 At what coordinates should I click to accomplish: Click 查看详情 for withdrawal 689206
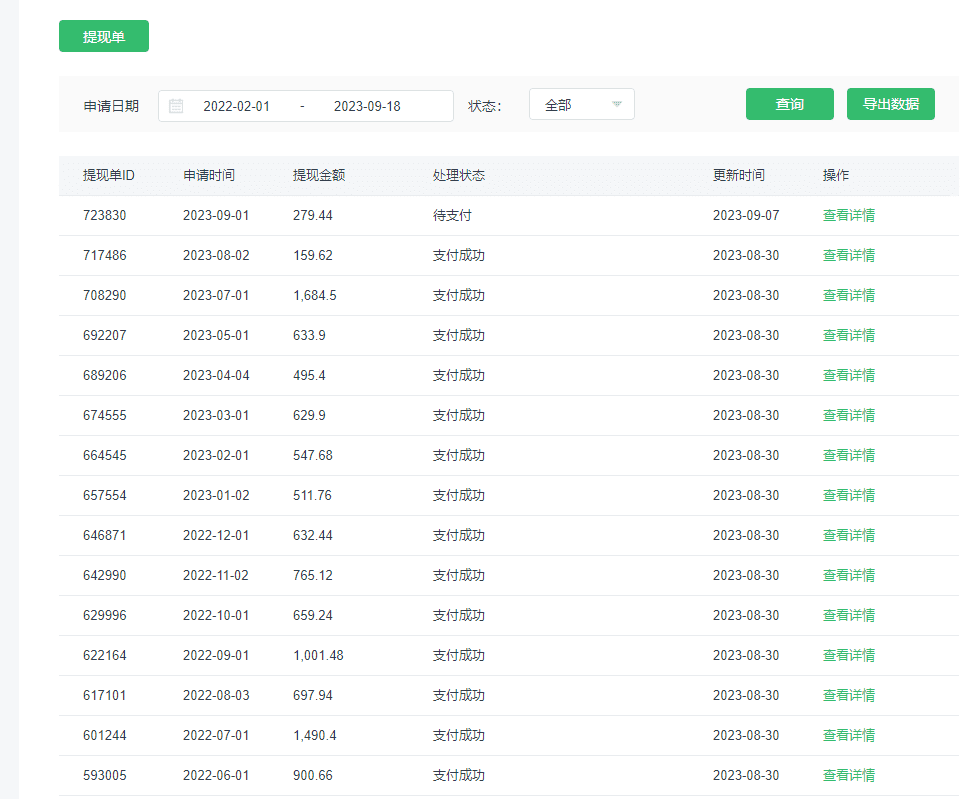tap(848, 375)
